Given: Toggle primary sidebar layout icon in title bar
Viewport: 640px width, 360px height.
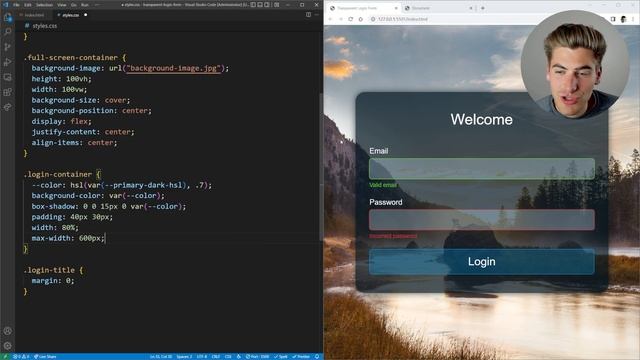Looking at the screenshot, I should 253,5.
